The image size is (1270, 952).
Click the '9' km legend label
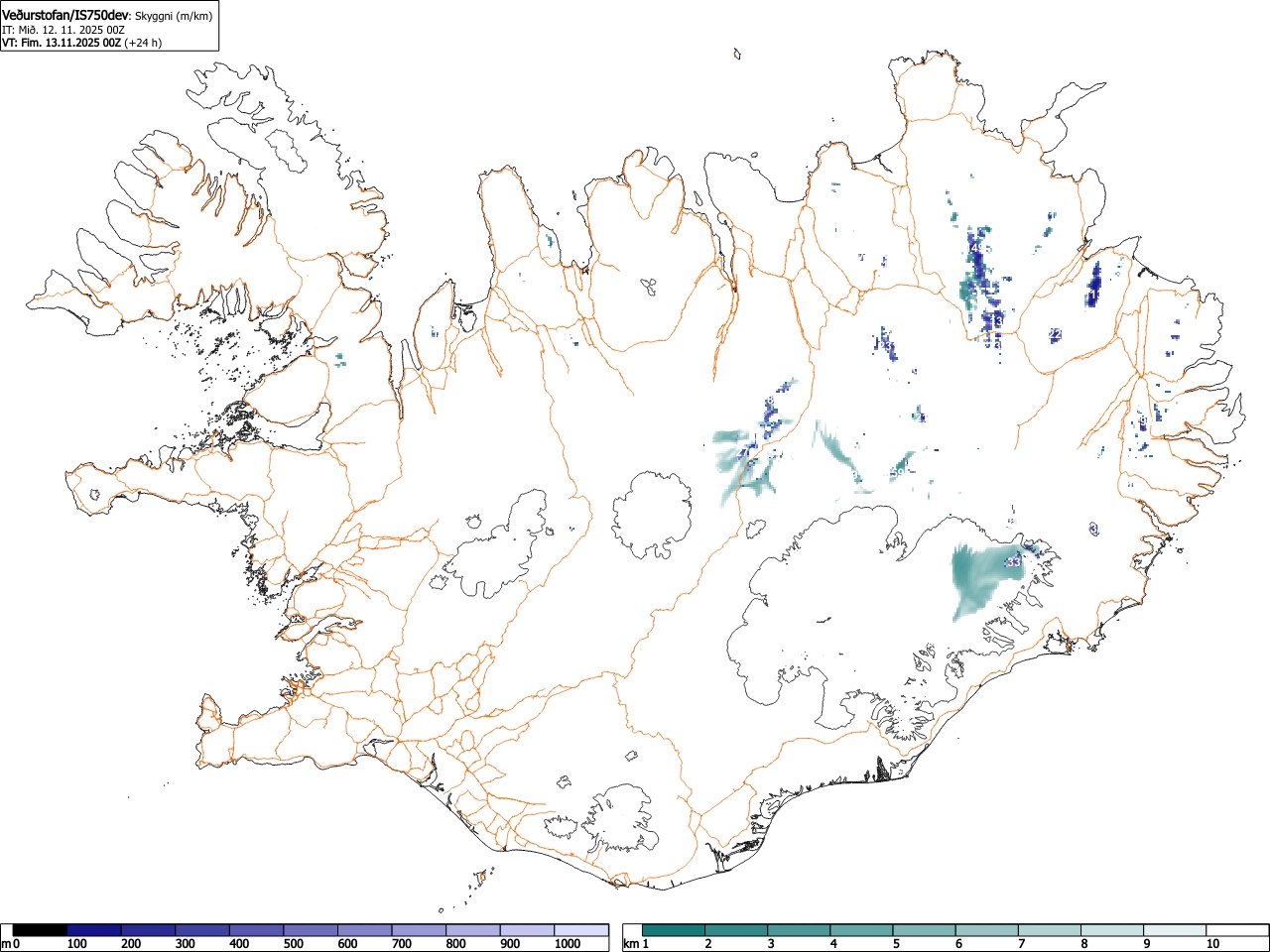tap(1146, 944)
